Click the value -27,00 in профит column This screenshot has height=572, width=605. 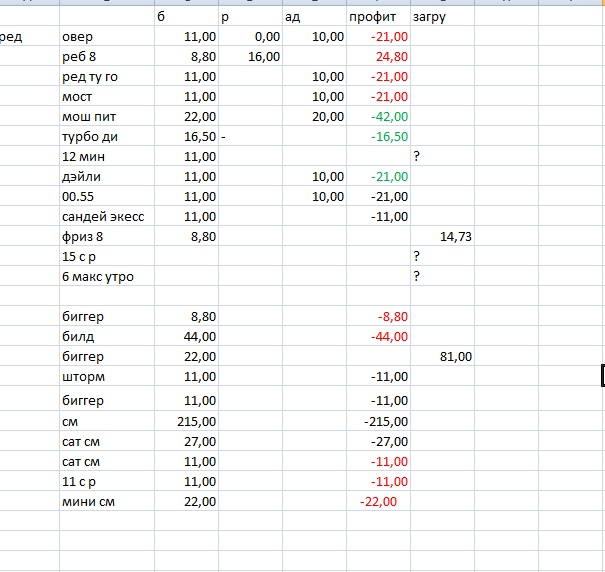(x=389, y=442)
